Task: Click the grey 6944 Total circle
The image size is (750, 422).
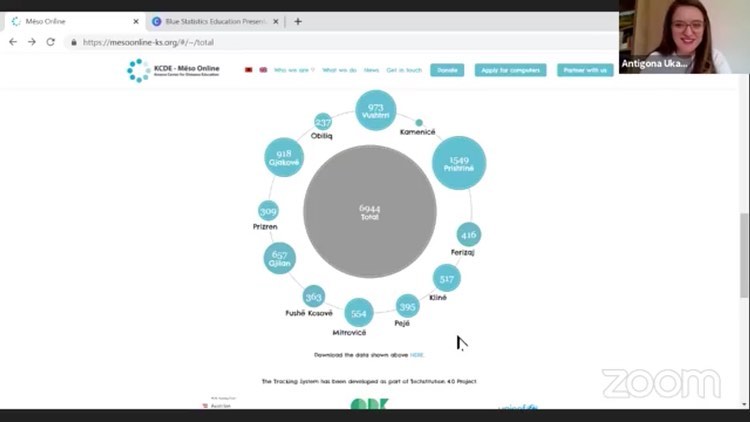Action: (370, 211)
